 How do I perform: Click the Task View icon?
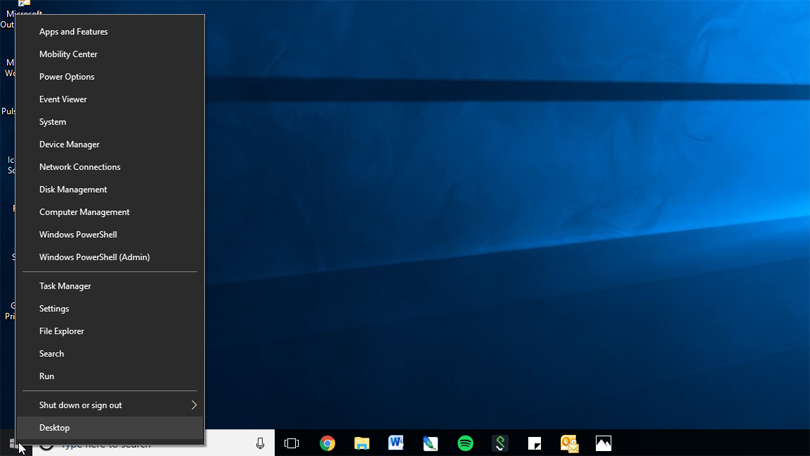(x=291, y=443)
